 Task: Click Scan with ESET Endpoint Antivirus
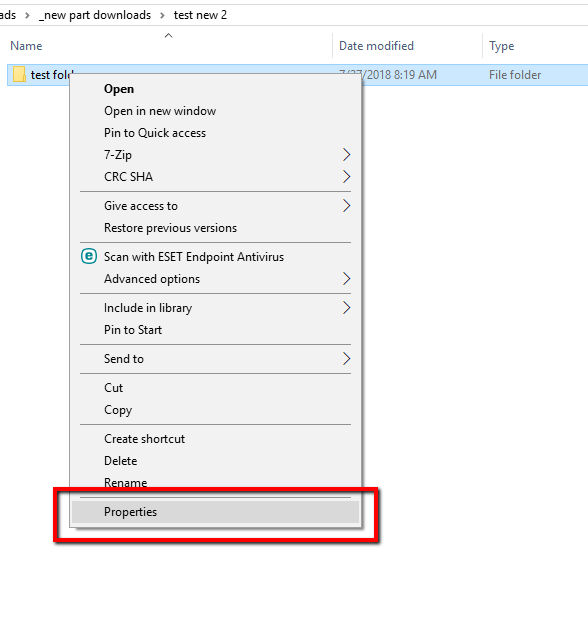(x=216, y=257)
